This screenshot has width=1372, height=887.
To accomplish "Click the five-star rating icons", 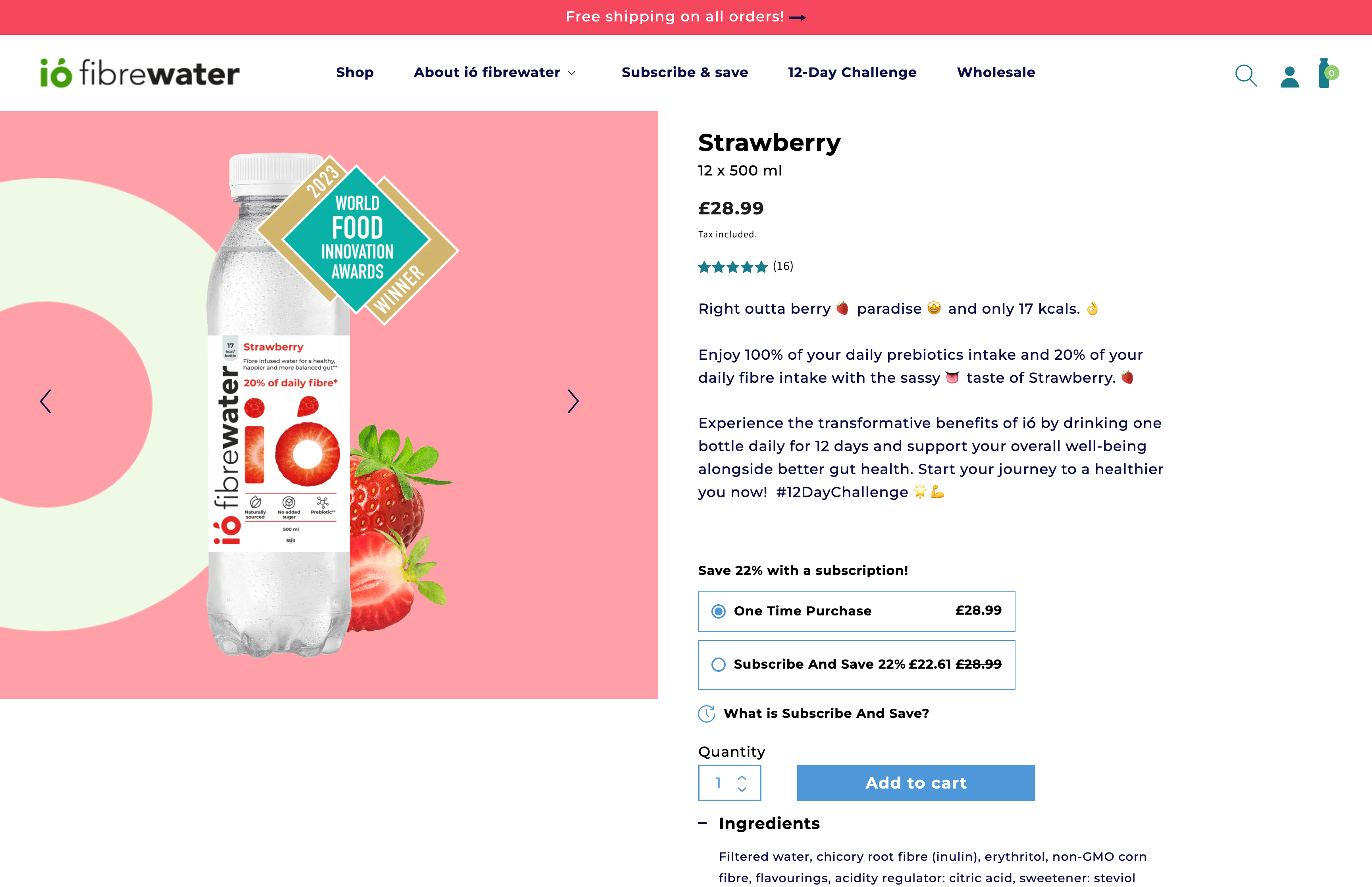I will pyautogui.click(x=732, y=267).
